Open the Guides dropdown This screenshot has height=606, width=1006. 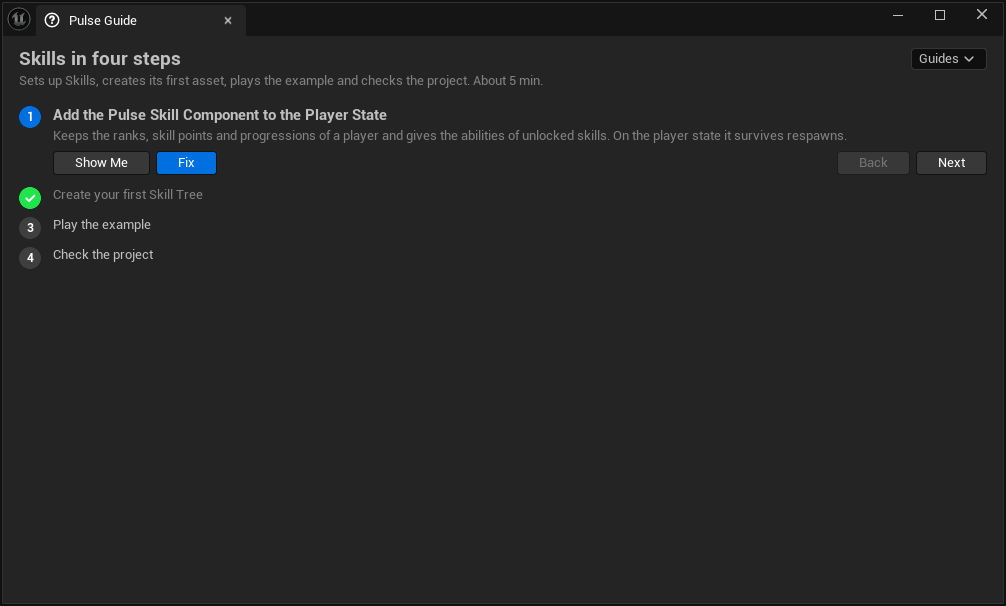(x=948, y=59)
